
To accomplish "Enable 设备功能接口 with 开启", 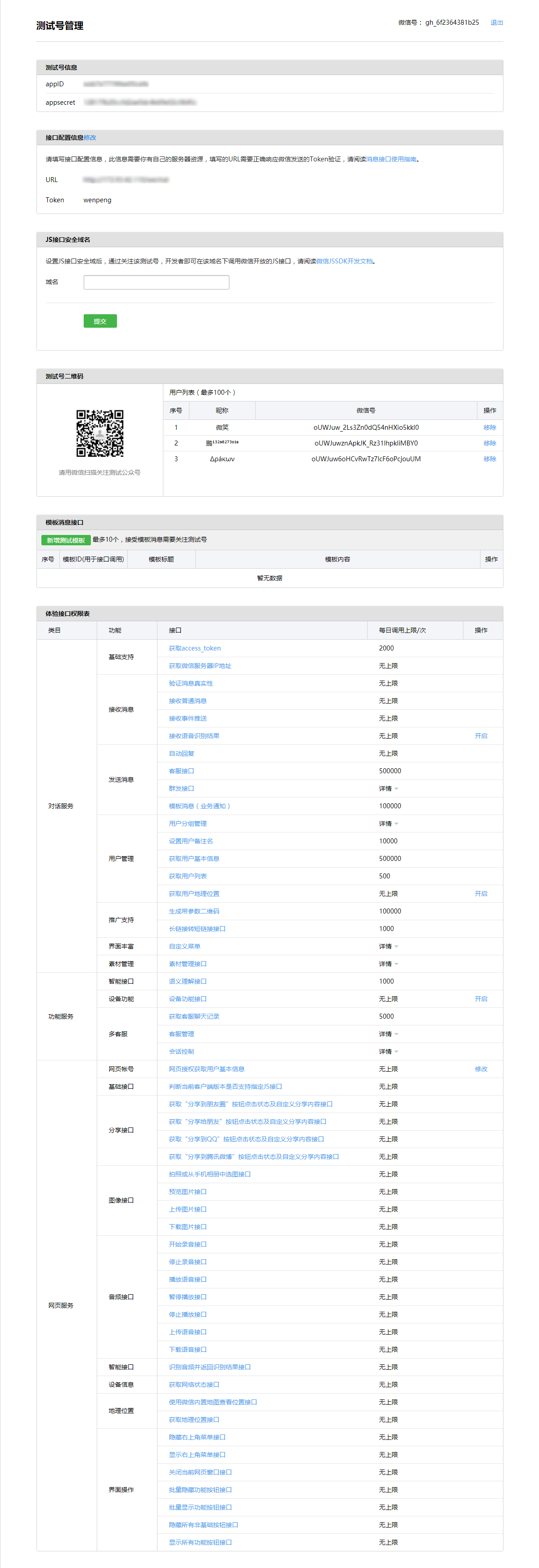I will click(481, 999).
